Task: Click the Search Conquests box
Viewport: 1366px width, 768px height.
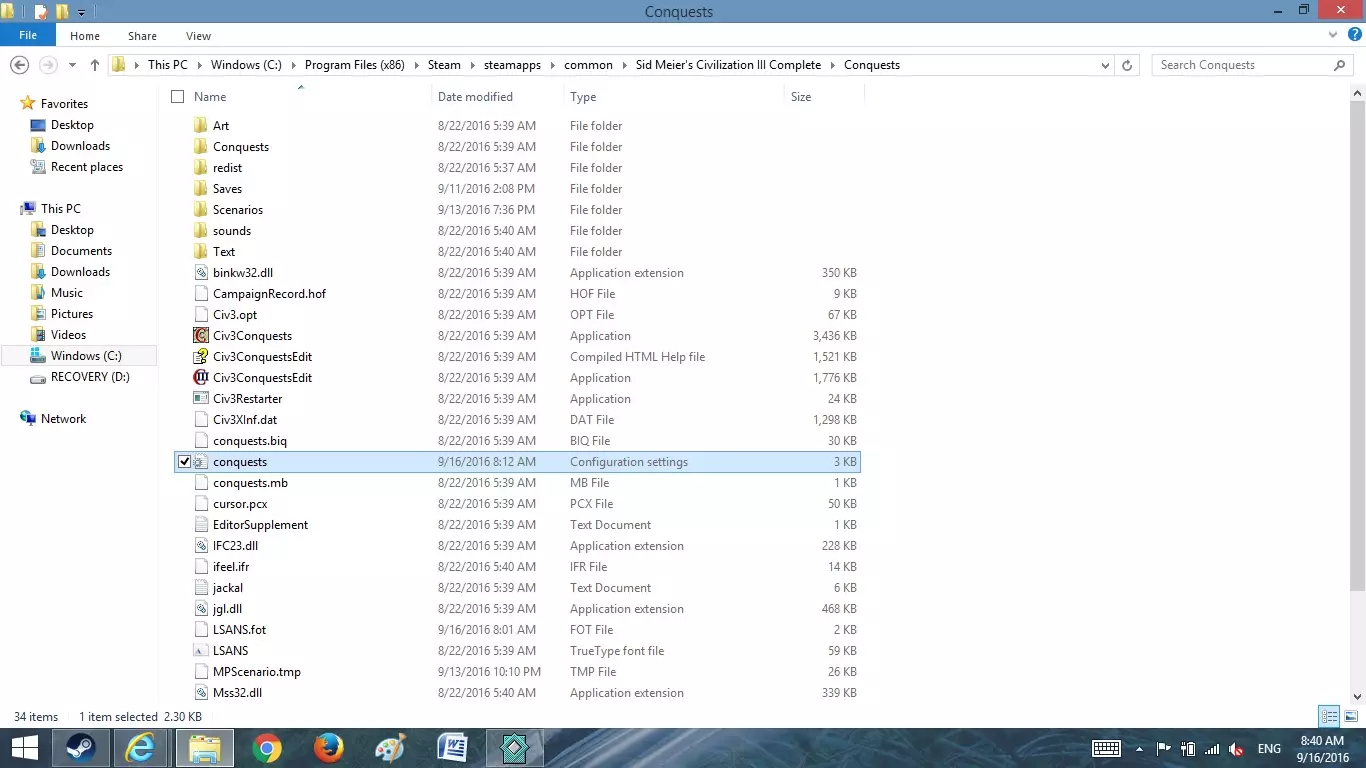Action: coord(1243,65)
